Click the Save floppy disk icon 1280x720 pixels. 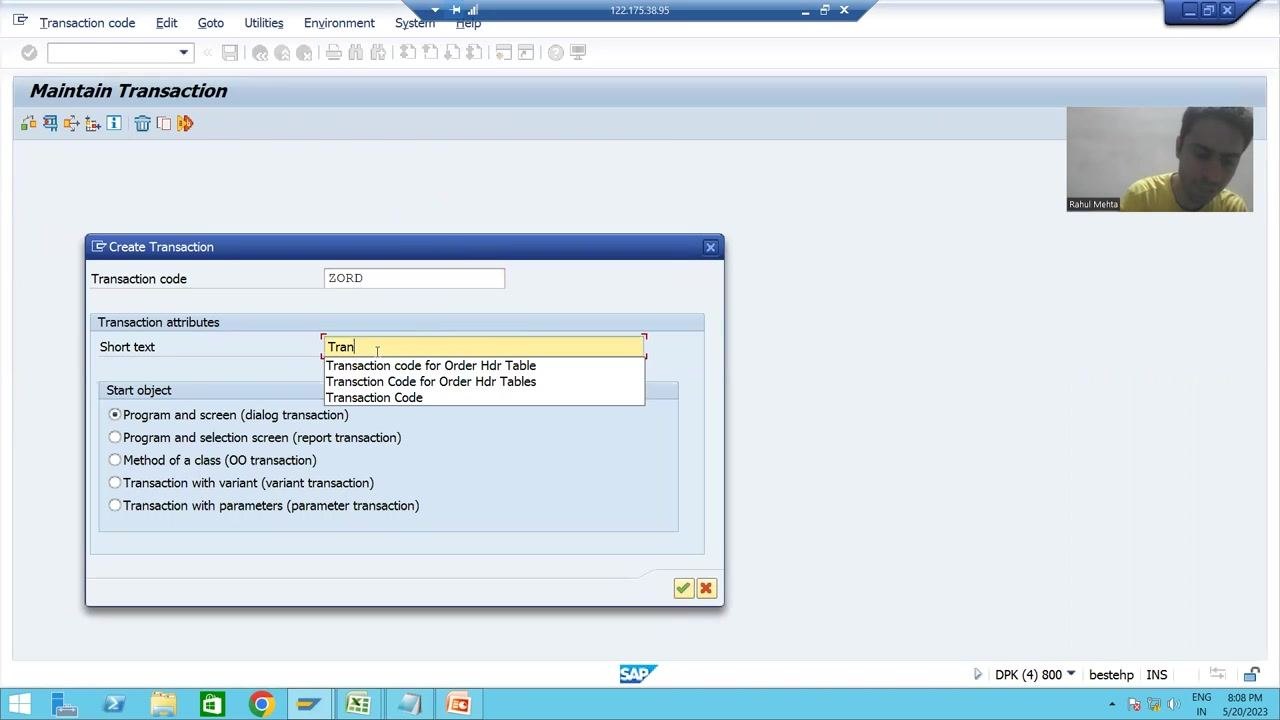(x=230, y=52)
